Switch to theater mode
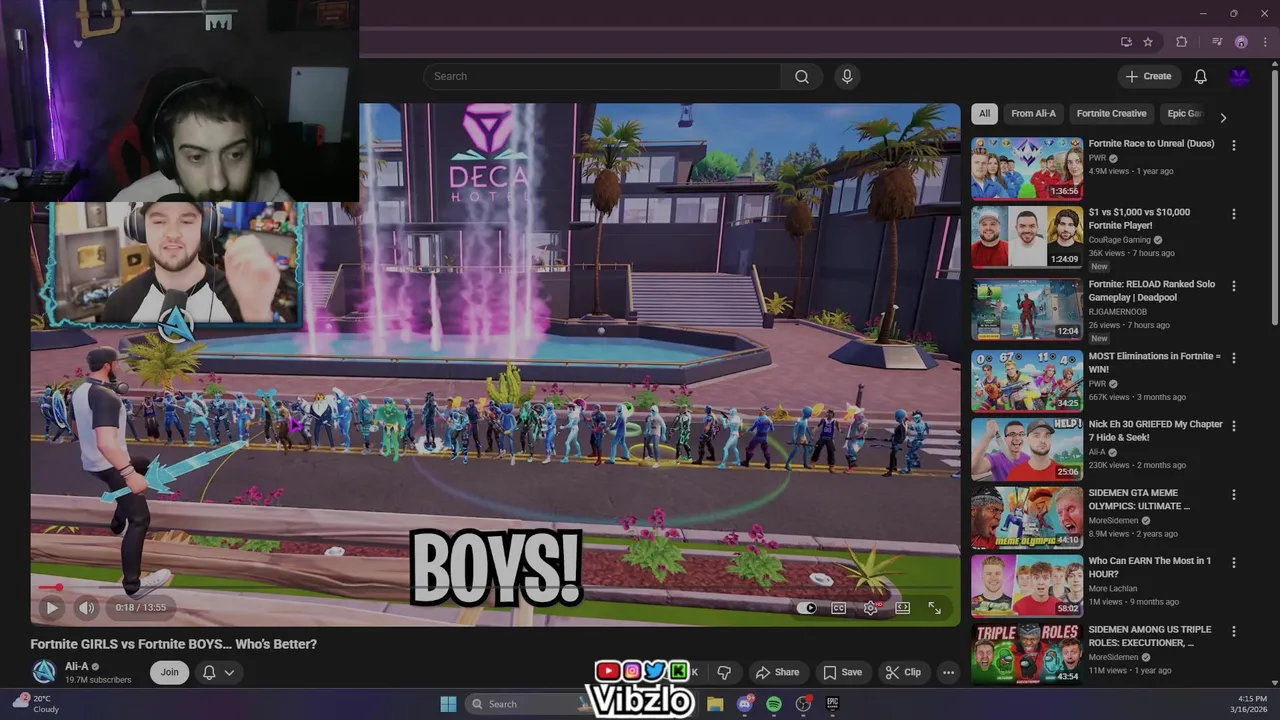Viewport: 1280px width, 720px height. [x=903, y=608]
